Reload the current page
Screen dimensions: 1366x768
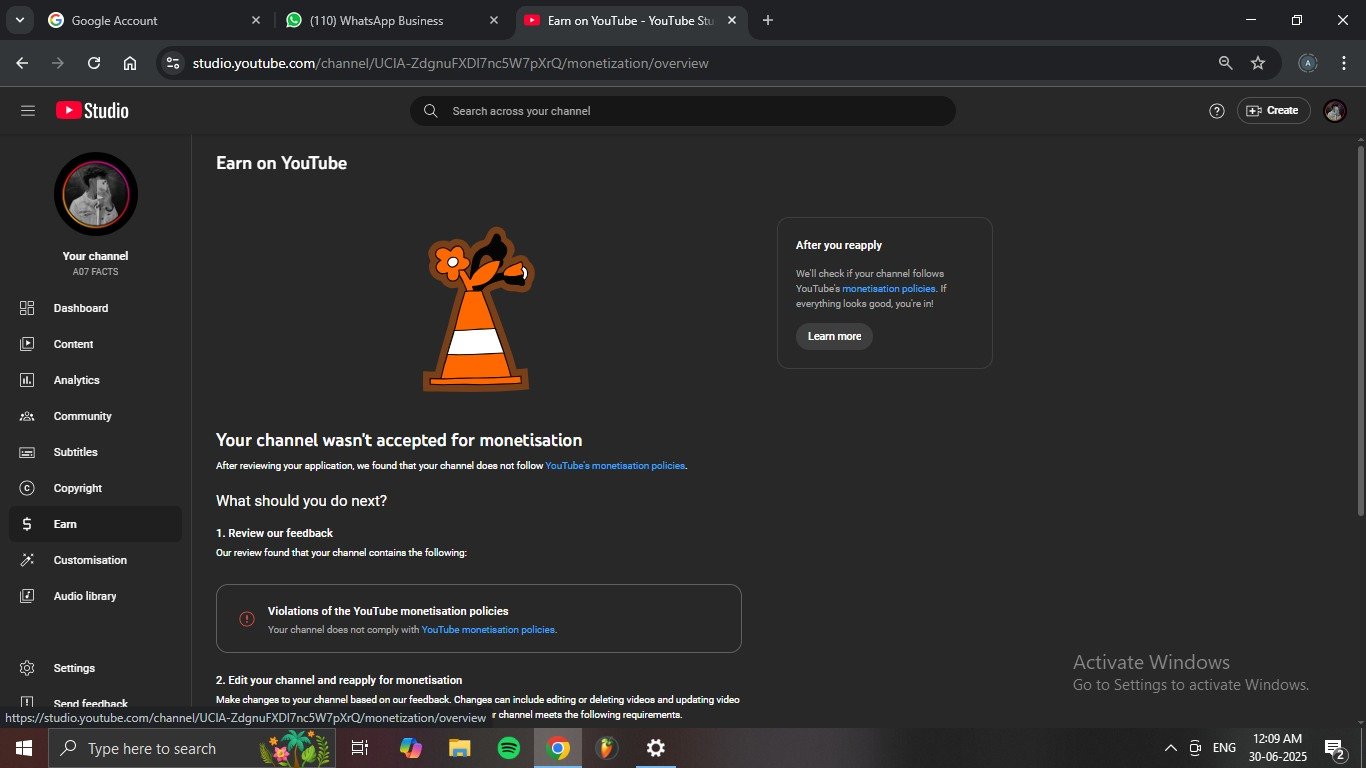click(x=94, y=63)
